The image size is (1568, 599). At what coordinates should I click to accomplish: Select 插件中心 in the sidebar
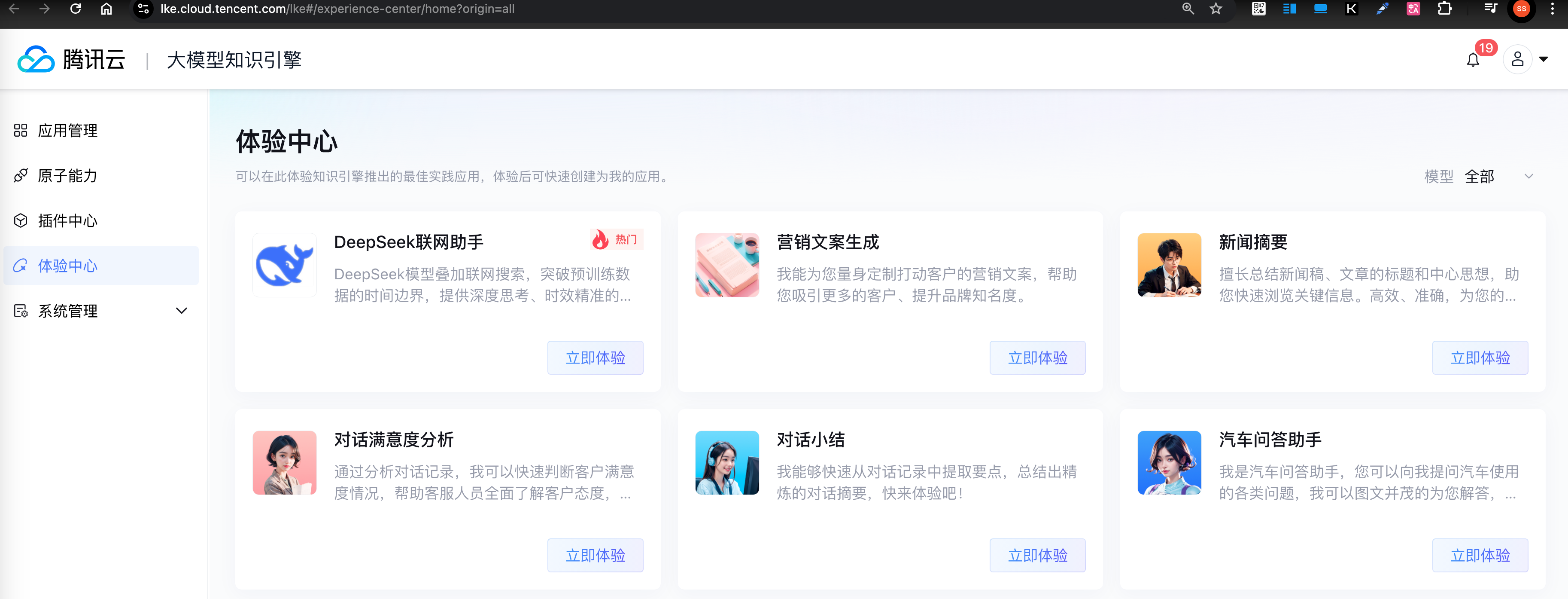pos(67,220)
